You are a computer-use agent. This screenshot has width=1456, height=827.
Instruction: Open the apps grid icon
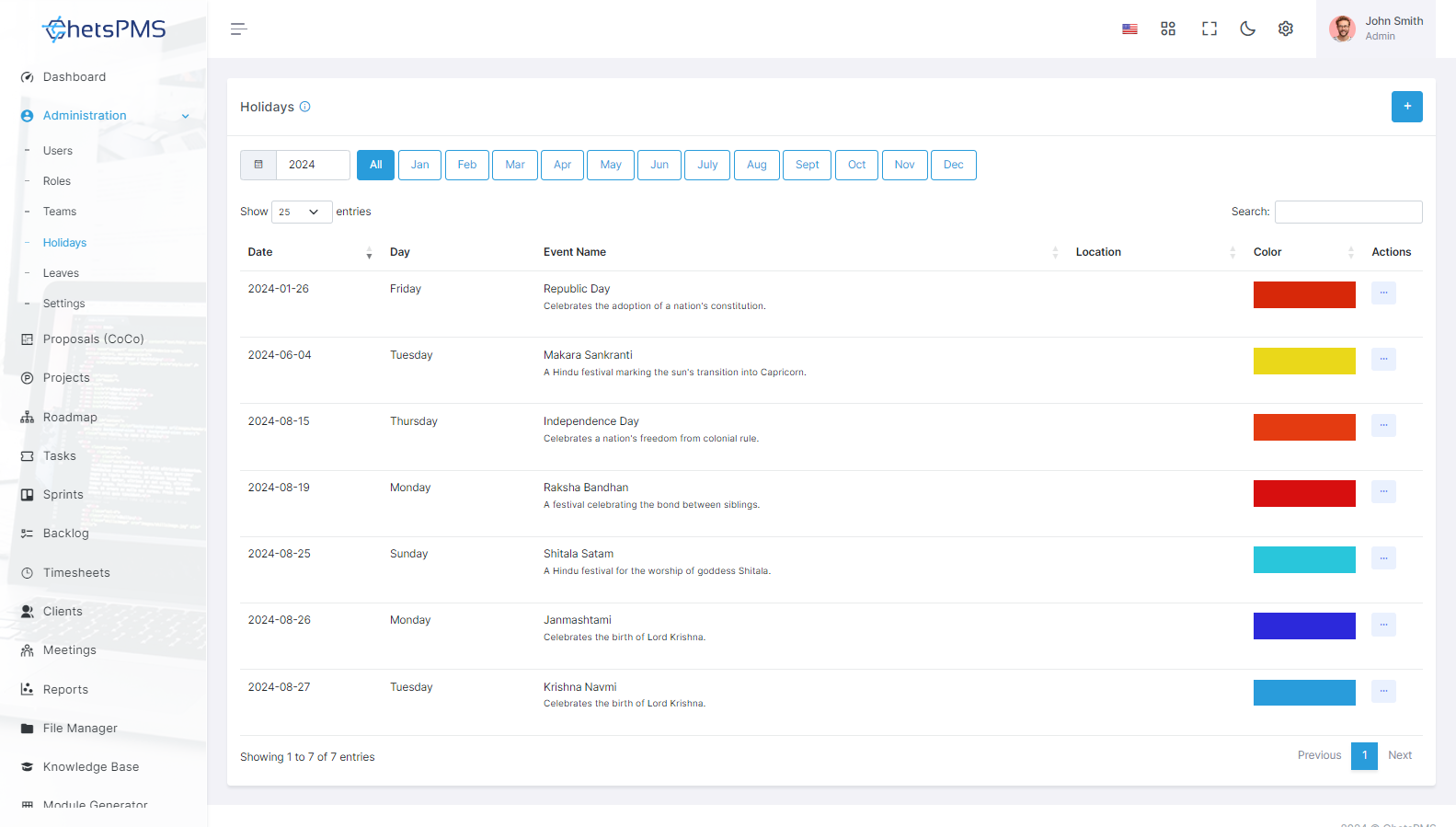coord(1168,29)
